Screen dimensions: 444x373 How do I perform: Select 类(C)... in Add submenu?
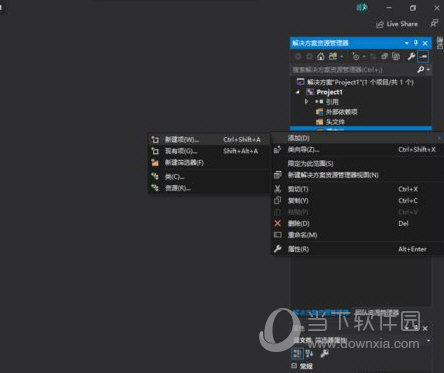click(209, 177)
